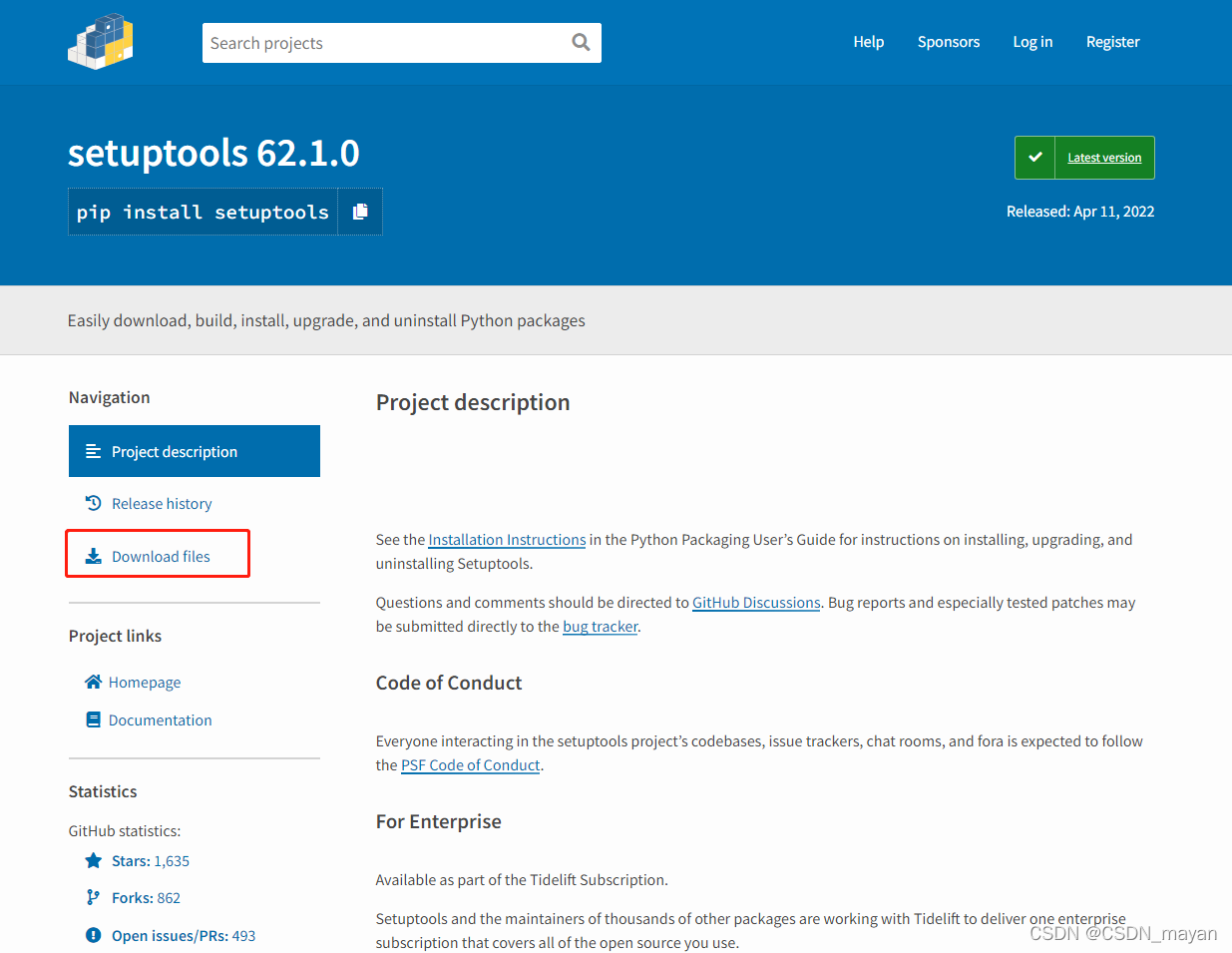Click the 'GitHub statistics:' label
The height and width of the screenshot is (953, 1232).
(125, 830)
